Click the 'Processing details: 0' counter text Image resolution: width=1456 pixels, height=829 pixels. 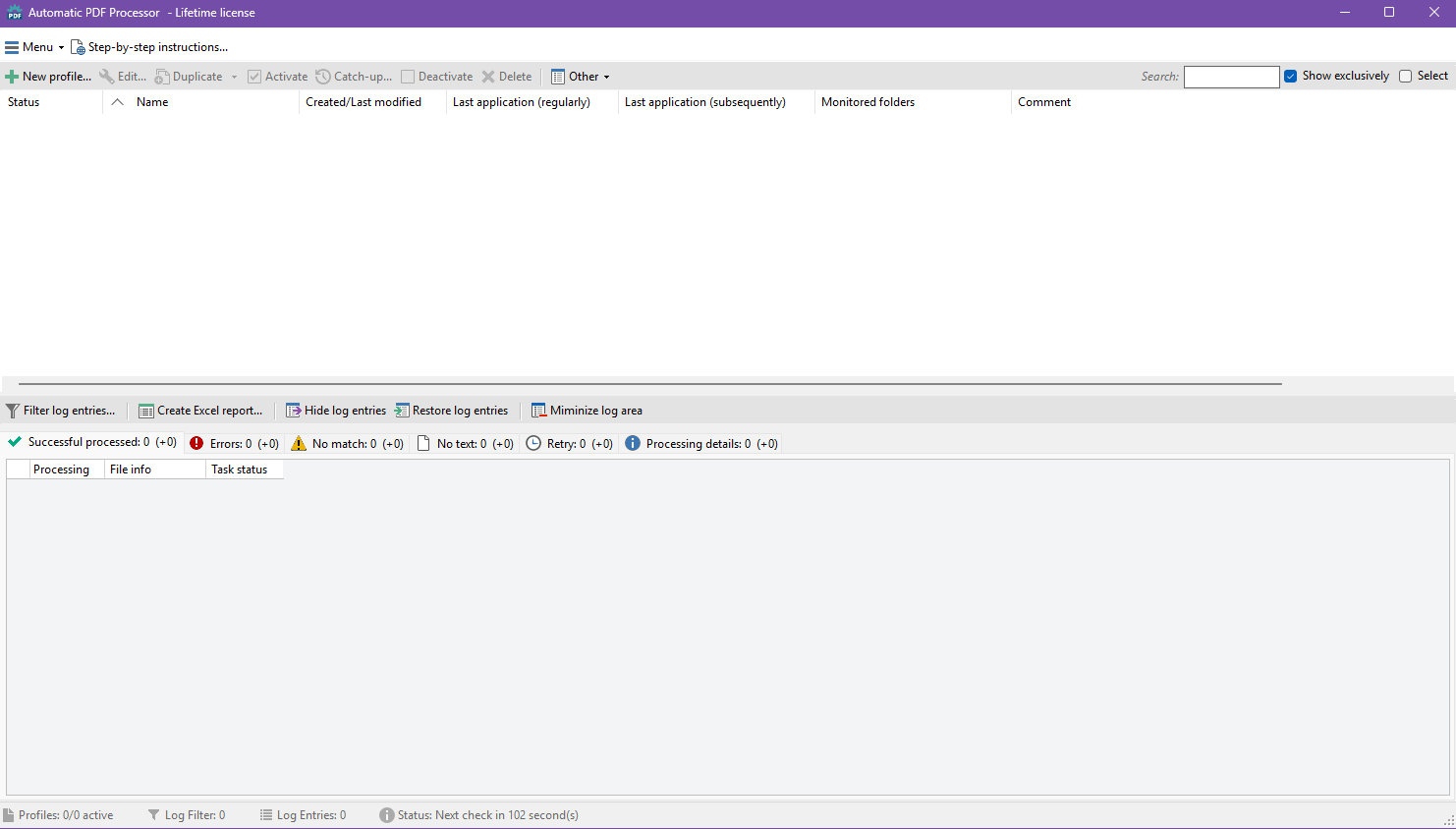tap(699, 444)
